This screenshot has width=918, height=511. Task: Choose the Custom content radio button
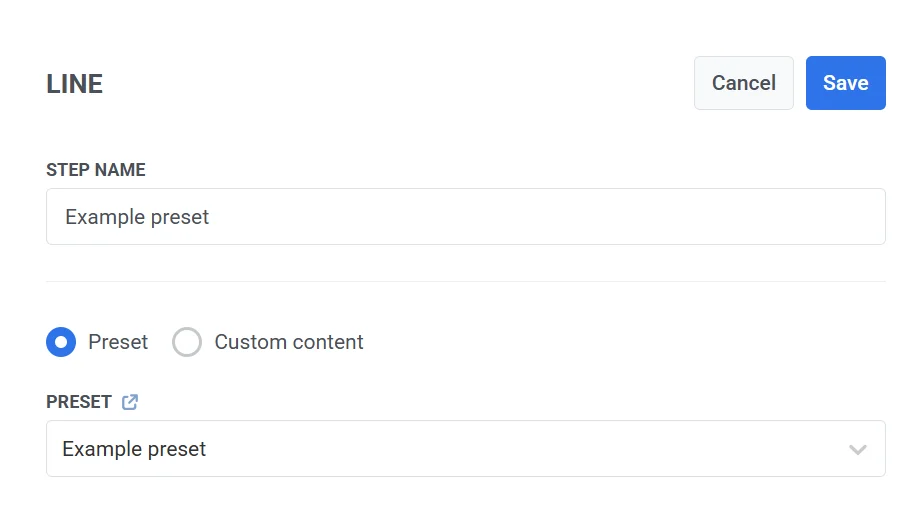(x=187, y=342)
